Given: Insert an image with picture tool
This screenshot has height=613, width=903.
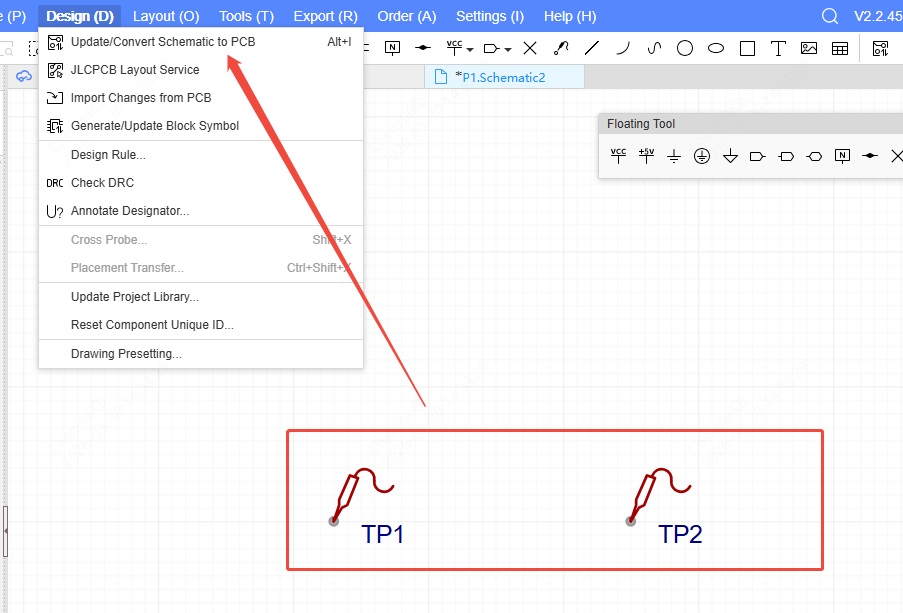Looking at the screenshot, I should pyautogui.click(x=809, y=48).
